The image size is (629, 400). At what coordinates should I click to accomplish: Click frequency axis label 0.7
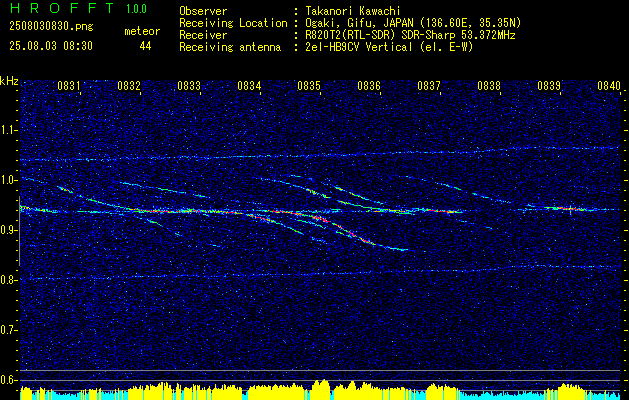click(9, 330)
